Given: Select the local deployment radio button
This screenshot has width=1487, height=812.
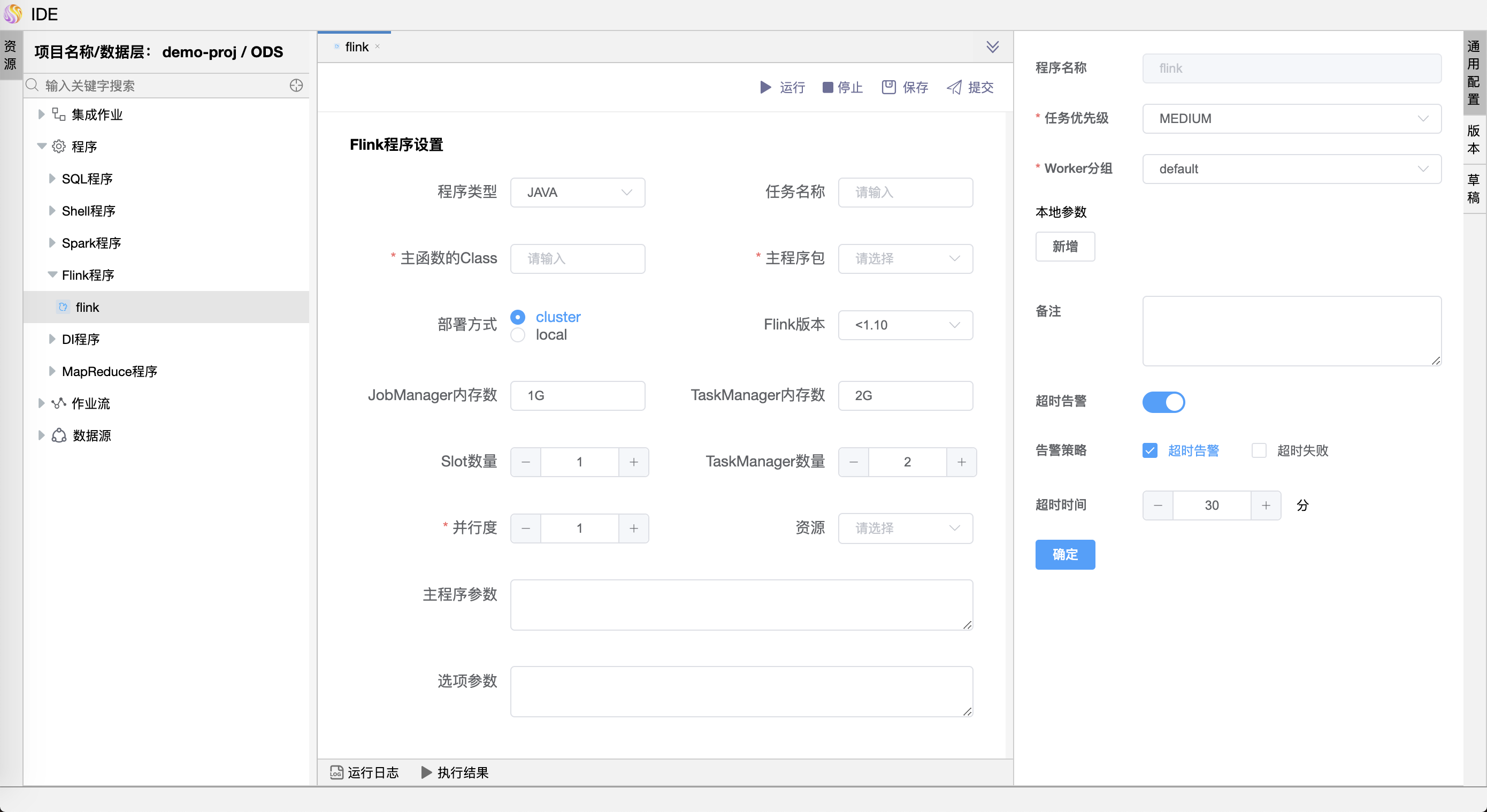Looking at the screenshot, I should [518, 335].
